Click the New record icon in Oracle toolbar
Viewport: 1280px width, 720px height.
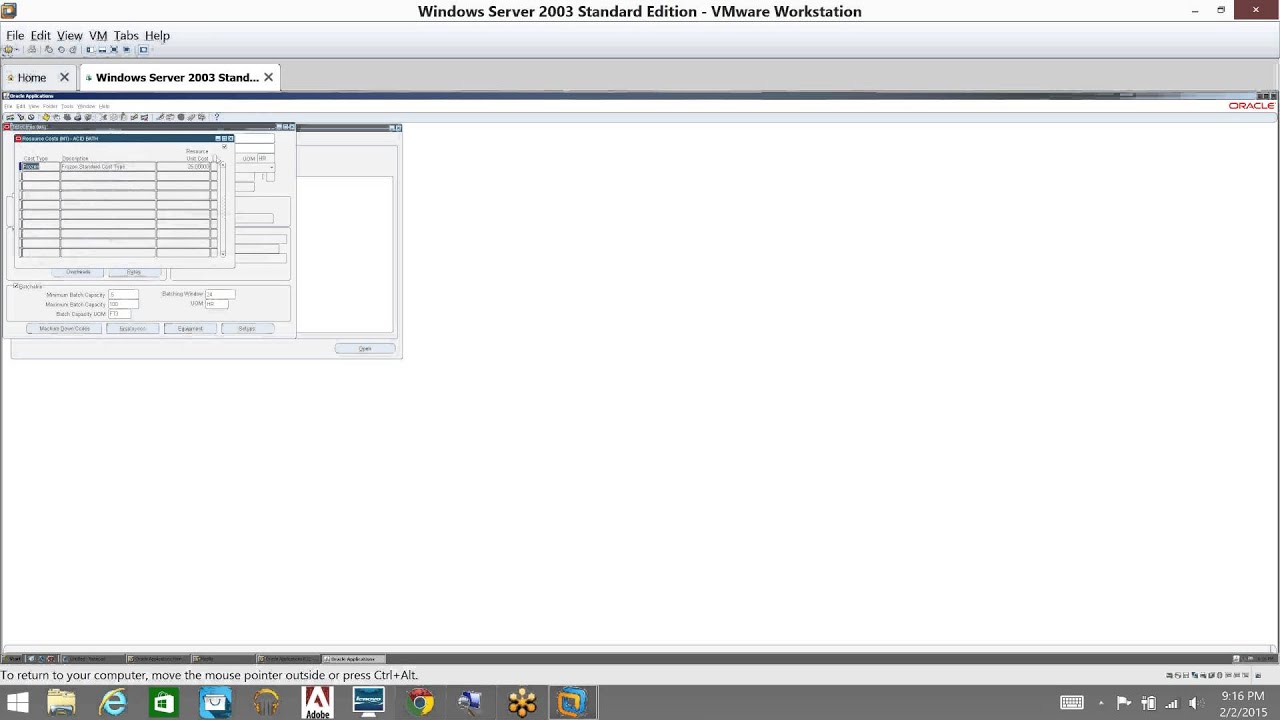tap(10, 117)
